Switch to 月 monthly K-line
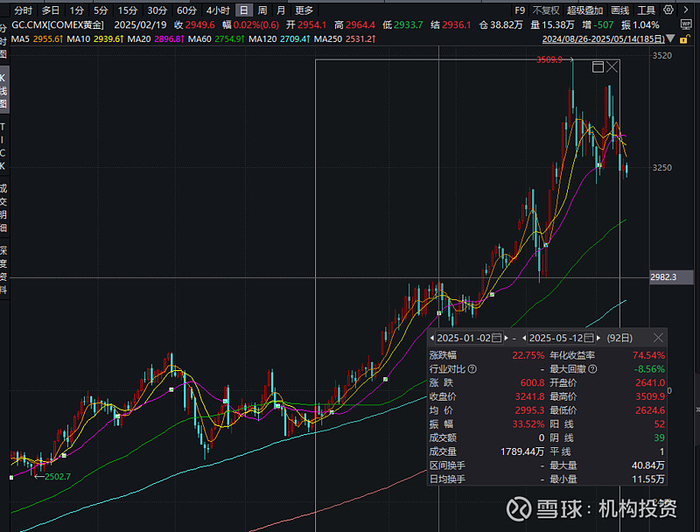The width and height of the screenshot is (700, 532). [281, 10]
